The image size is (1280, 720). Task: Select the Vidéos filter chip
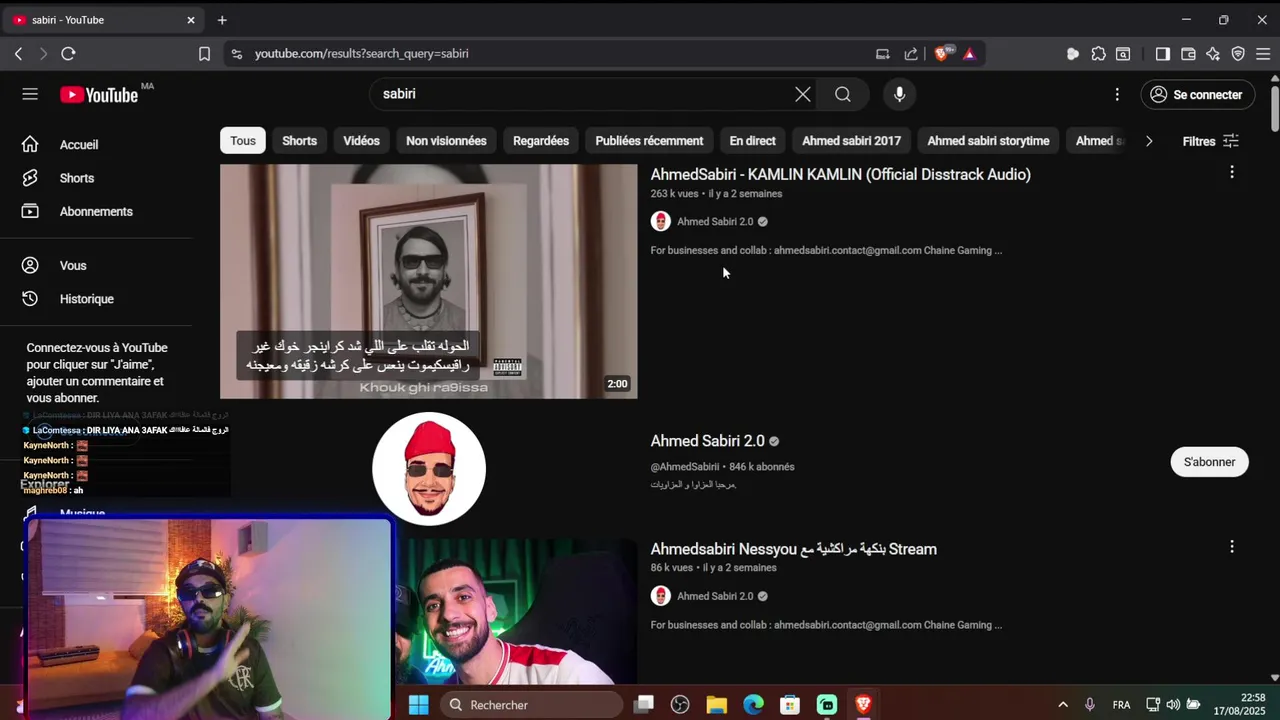click(x=361, y=141)
